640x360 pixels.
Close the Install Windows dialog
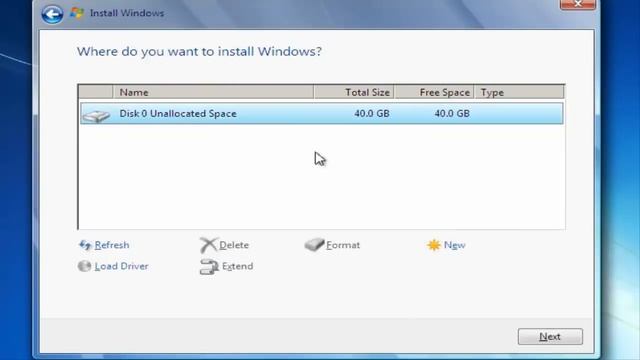click(578, 4)
